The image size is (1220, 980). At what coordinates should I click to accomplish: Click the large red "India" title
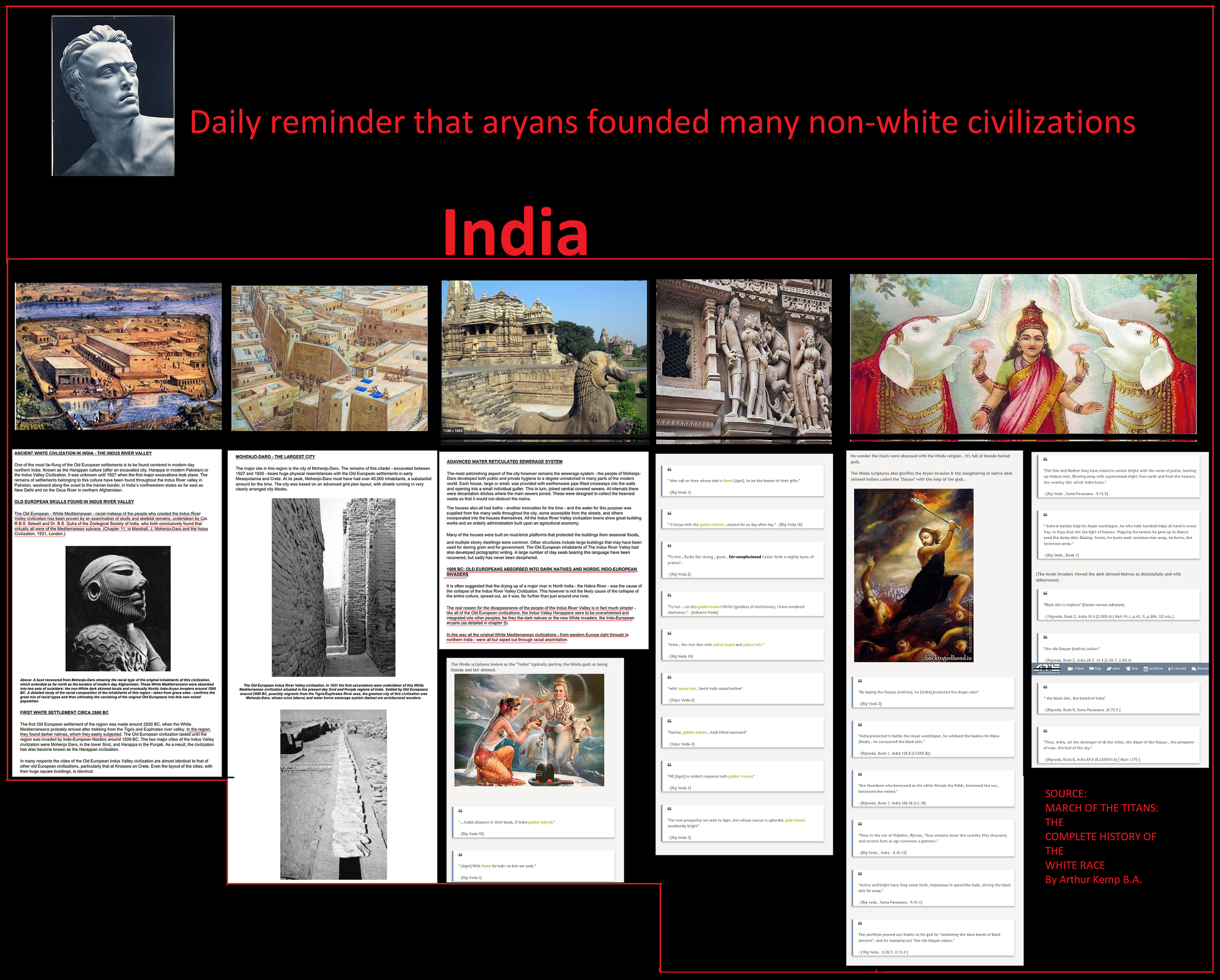(x=516, y=232)
